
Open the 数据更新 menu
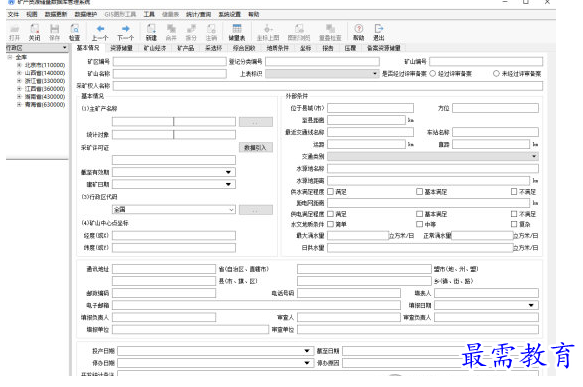coord(56,14)
